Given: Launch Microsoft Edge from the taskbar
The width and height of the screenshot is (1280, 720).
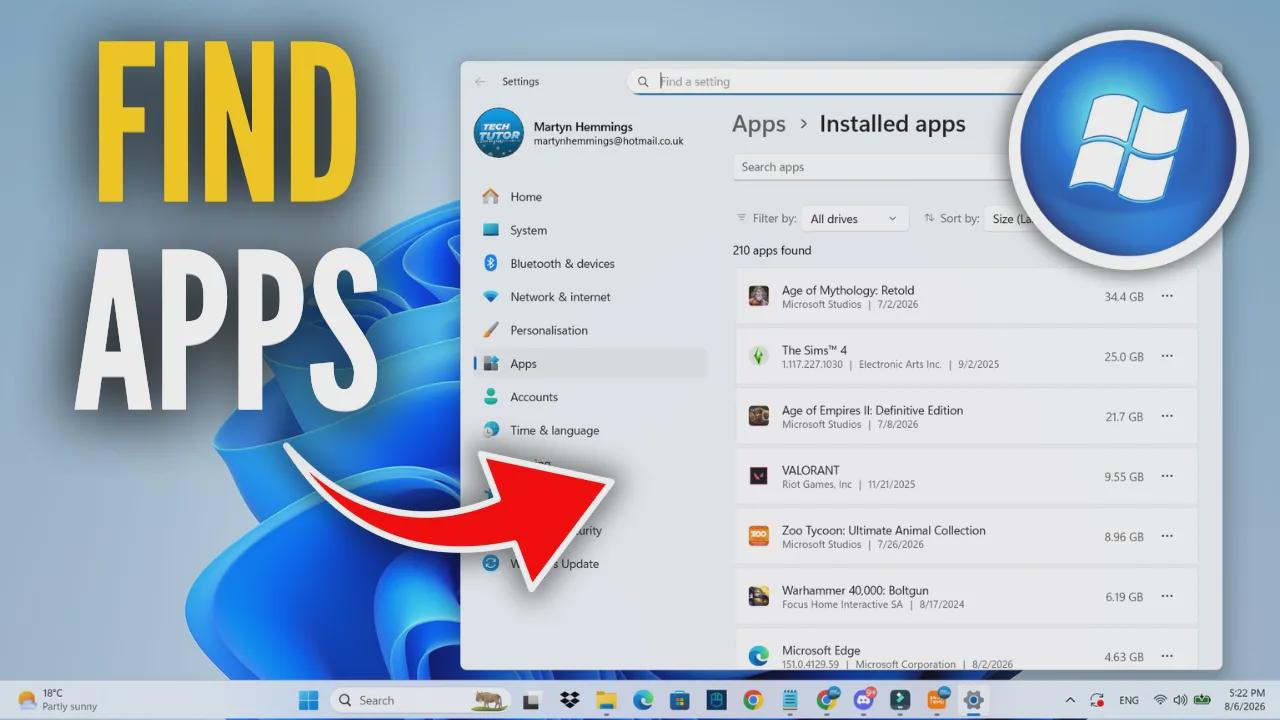Looking at the screenshot, I should click(643, 700).
